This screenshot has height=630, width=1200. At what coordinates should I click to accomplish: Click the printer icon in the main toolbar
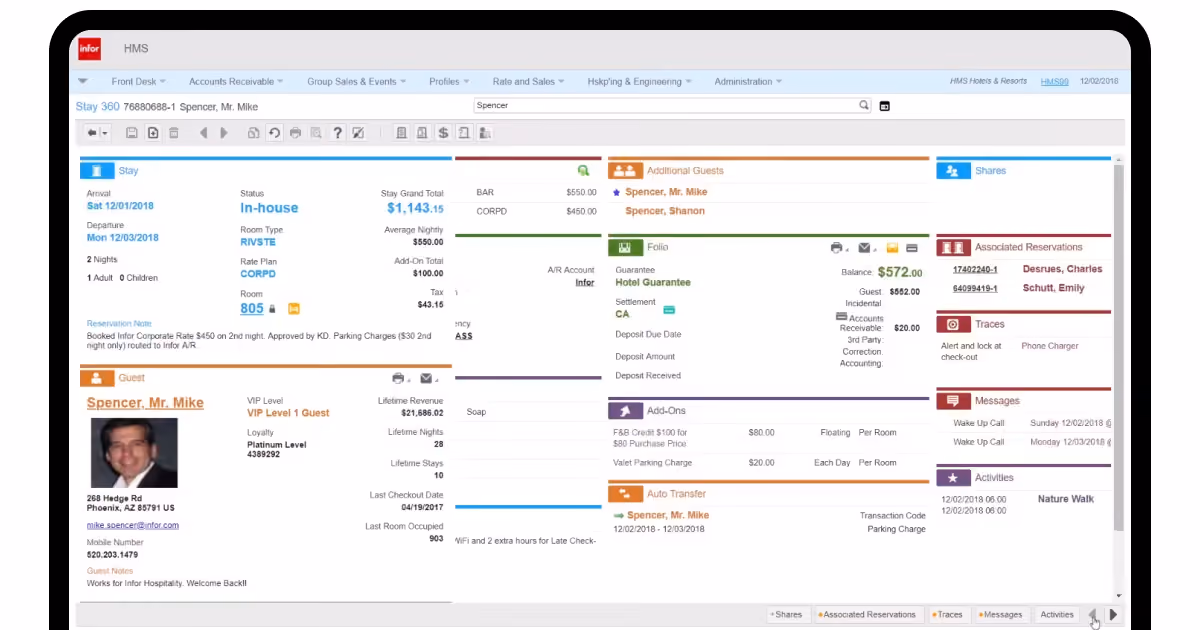(x=295, y=133)
